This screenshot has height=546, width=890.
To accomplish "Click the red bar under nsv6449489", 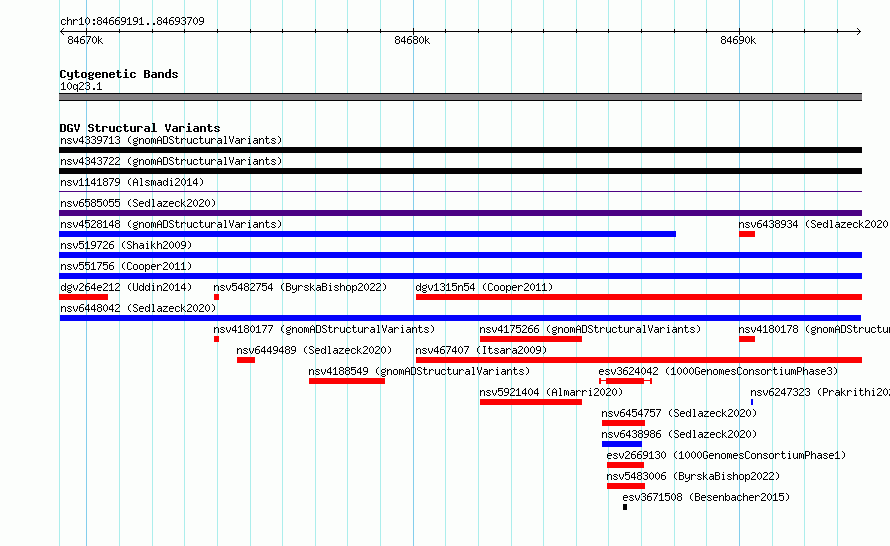I will click(x=246, y=360).
